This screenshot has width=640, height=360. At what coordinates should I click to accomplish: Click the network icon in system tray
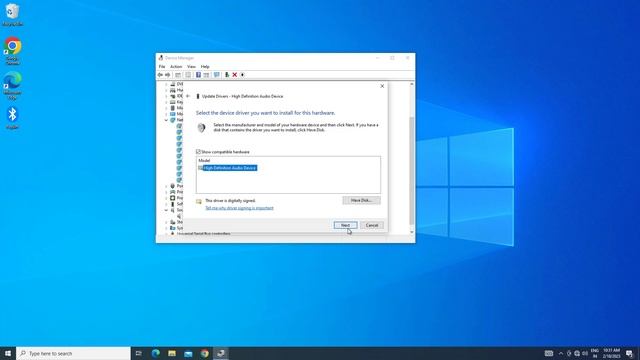577,353
